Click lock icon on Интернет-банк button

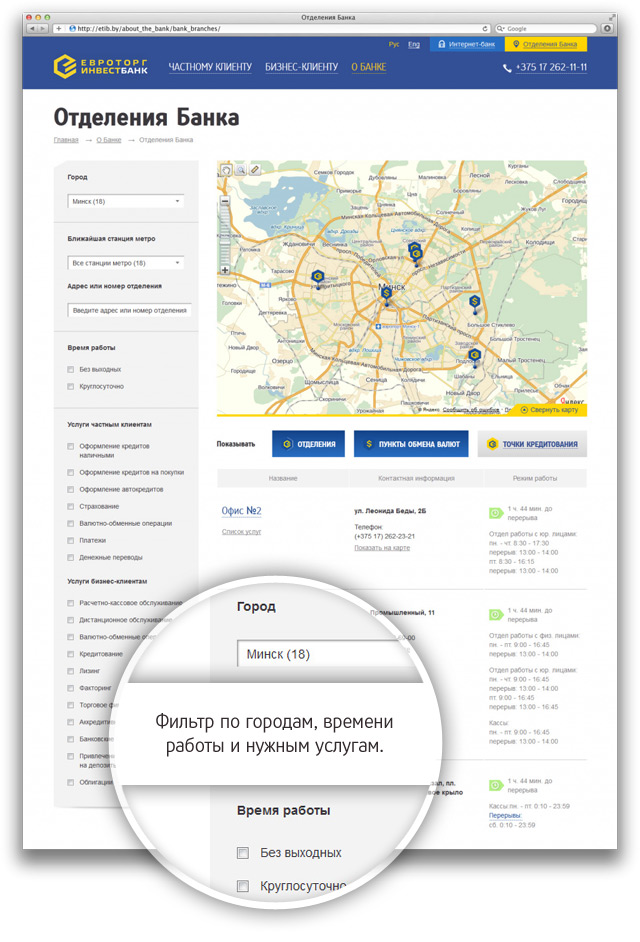[442, 44]
